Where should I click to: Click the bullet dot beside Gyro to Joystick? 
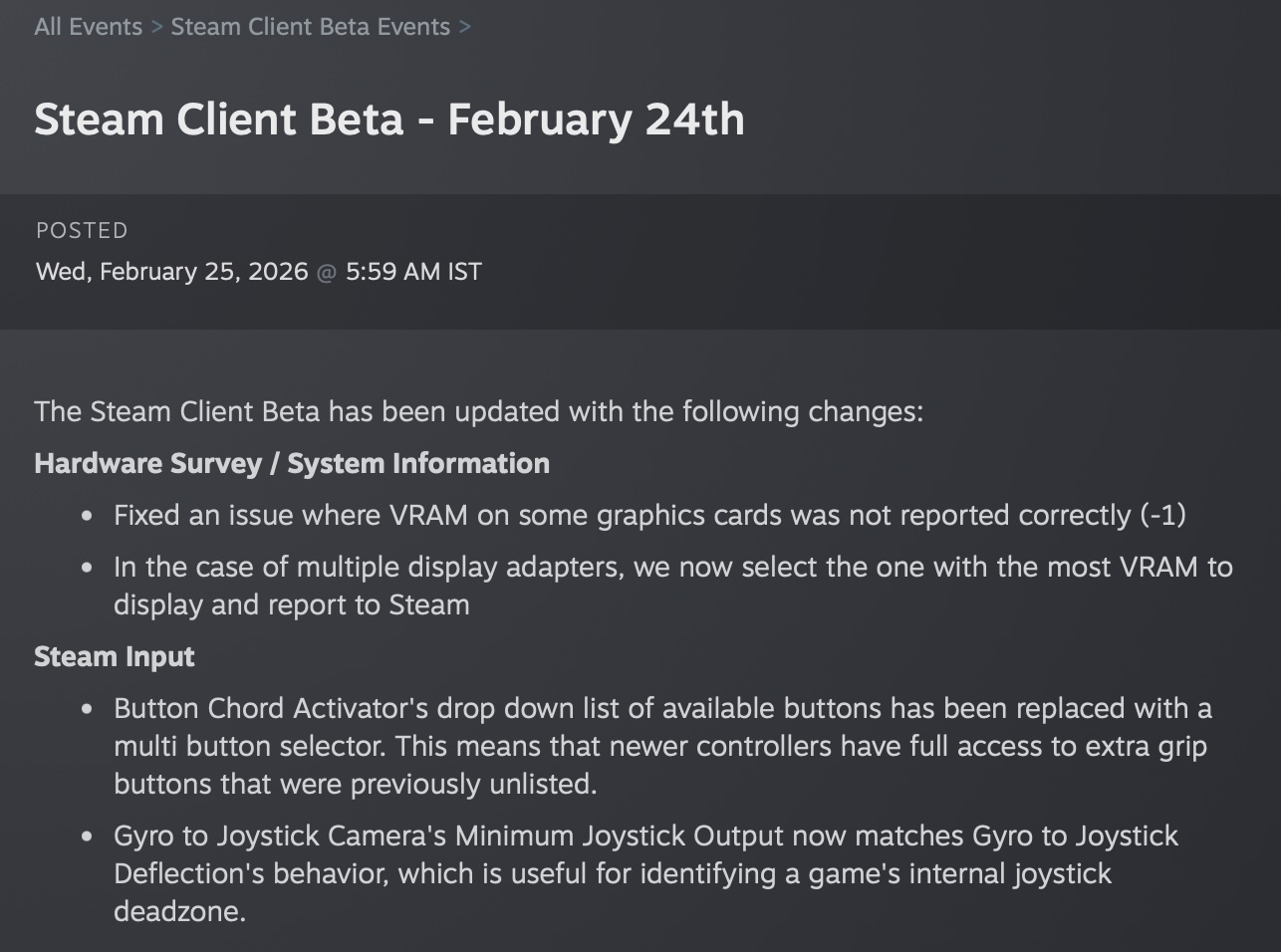(x=88, y=836)
